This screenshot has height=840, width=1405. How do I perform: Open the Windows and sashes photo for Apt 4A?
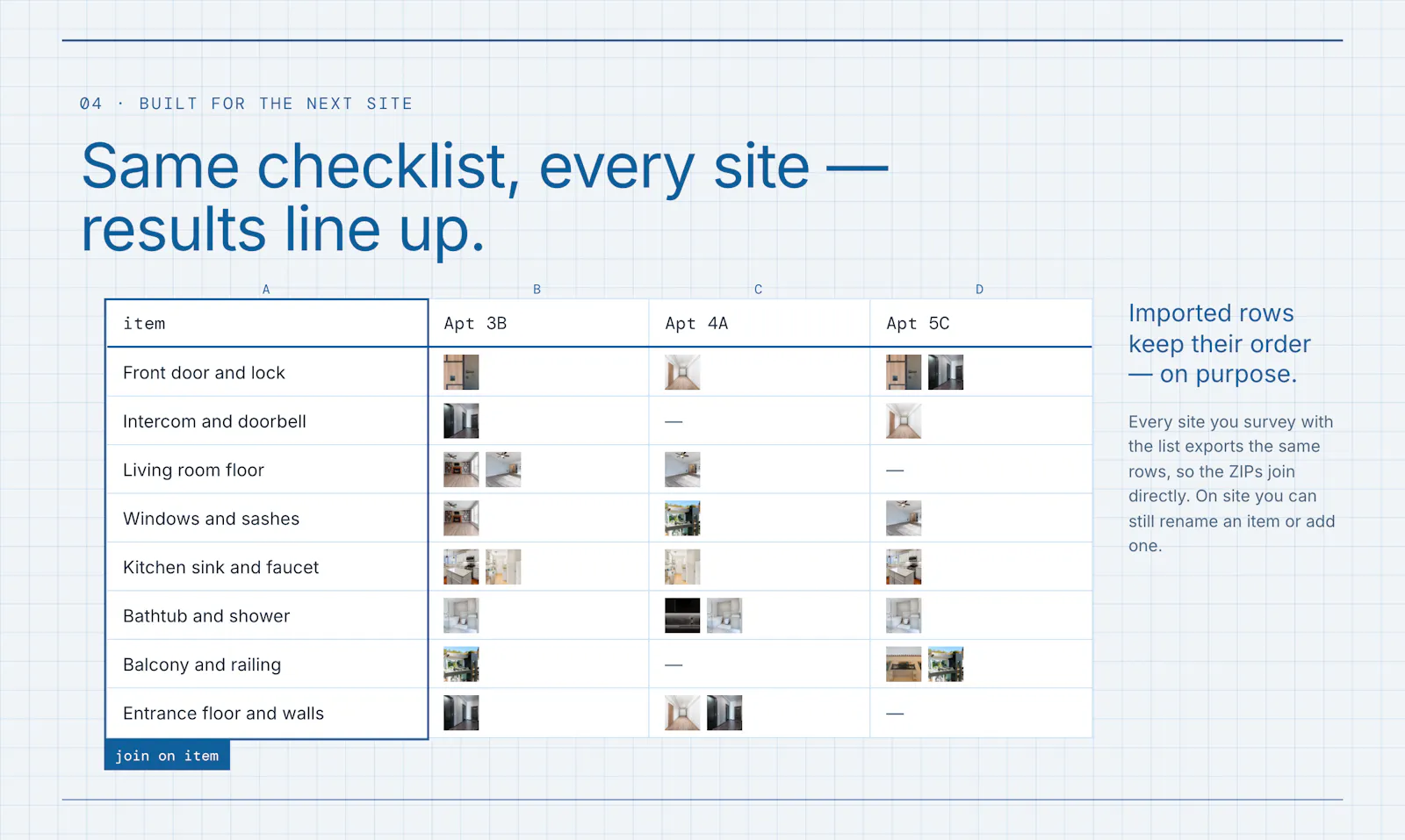[x=682, y=519]
